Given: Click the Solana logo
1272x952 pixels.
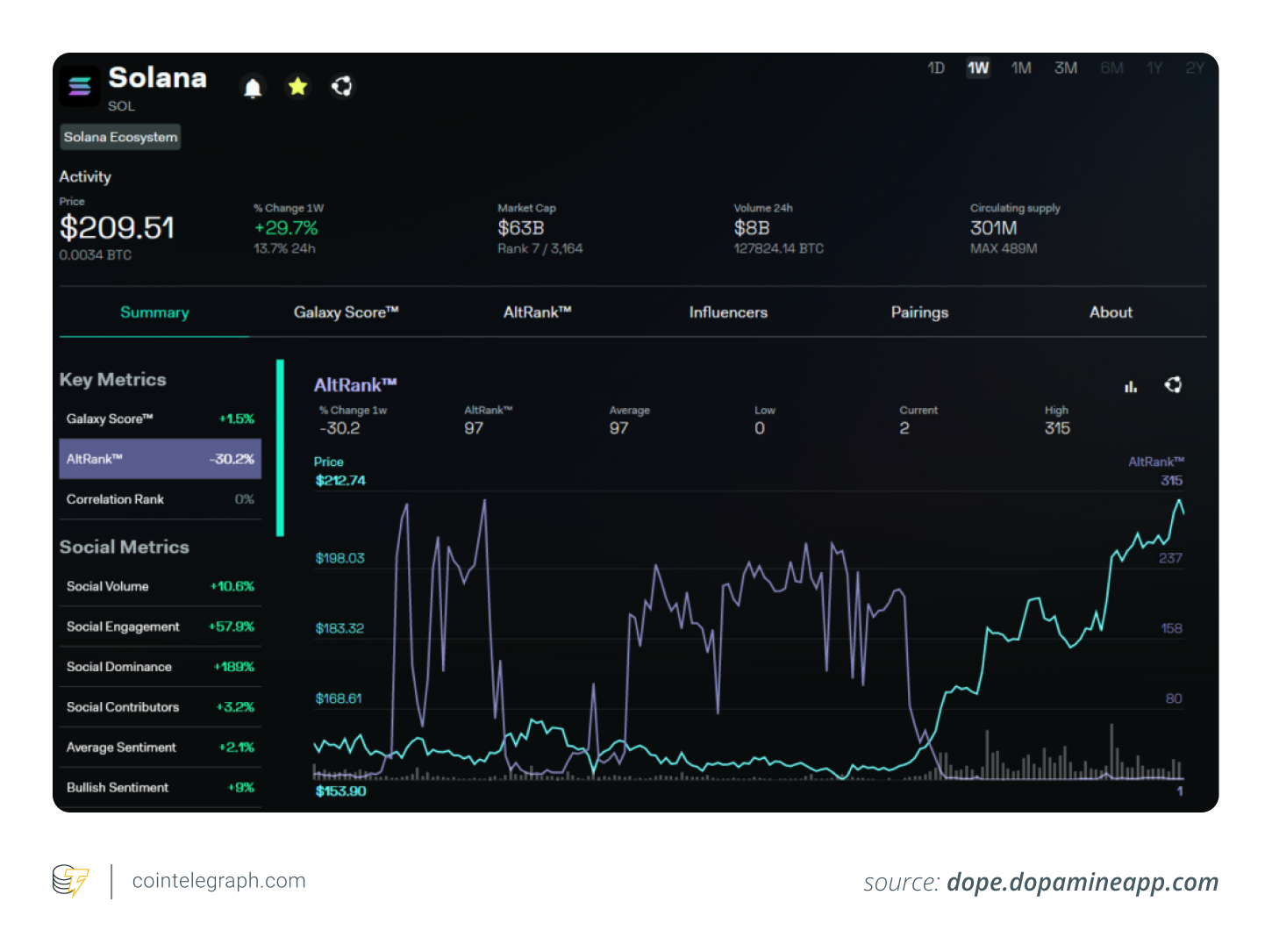Looking at the screenshot, I should (x=80, y=86).
